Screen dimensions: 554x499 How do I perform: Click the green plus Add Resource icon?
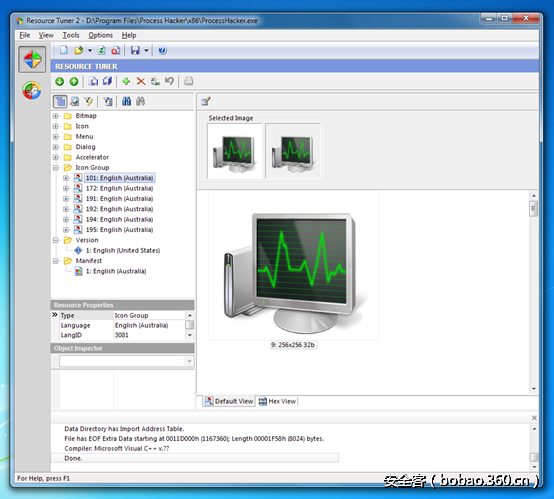click(126, 82)
